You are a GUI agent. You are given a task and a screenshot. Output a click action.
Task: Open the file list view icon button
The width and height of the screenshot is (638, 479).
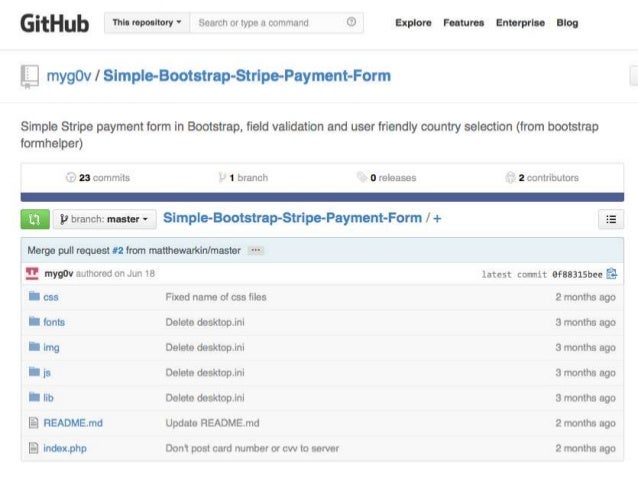tap(611, 219)
